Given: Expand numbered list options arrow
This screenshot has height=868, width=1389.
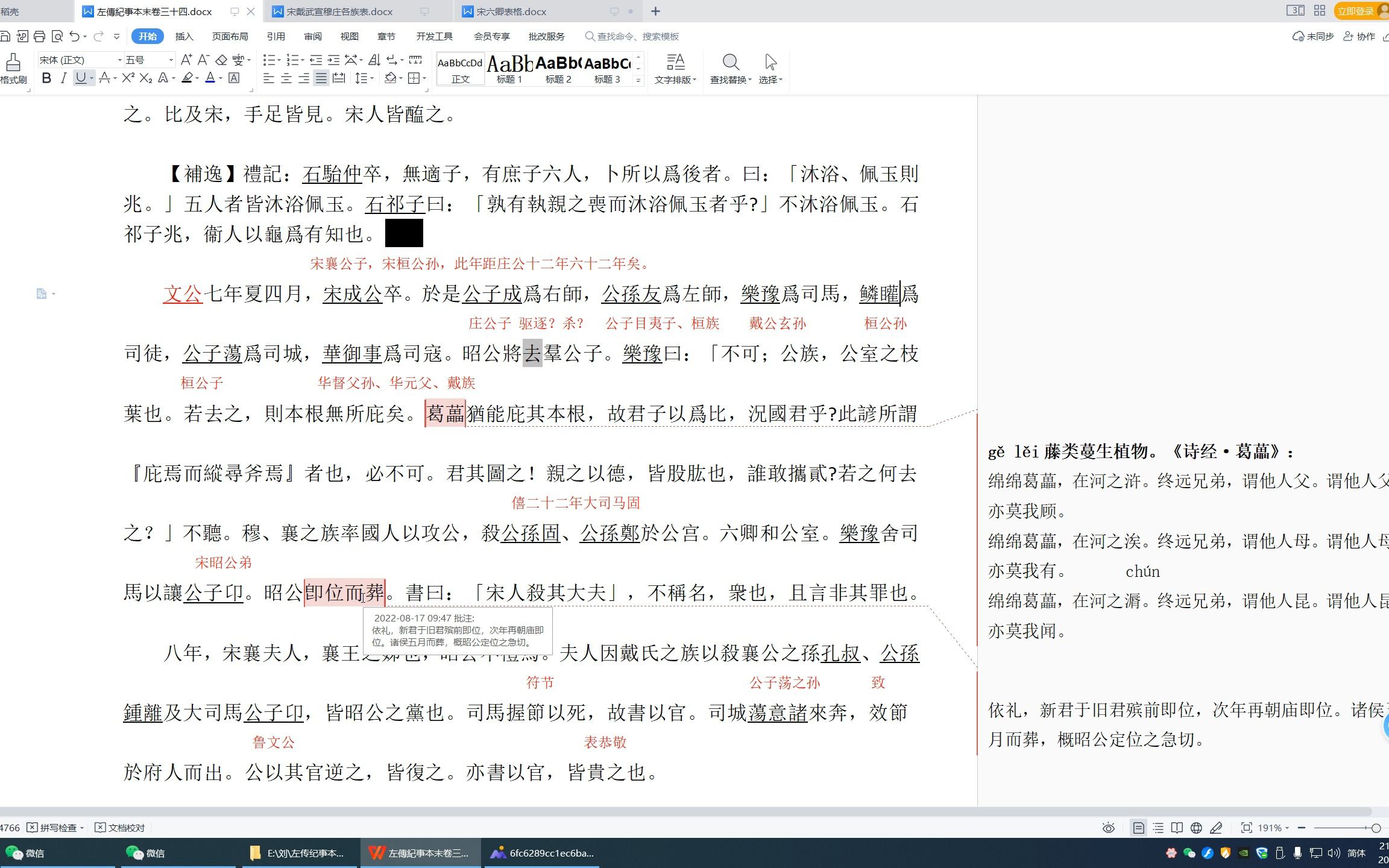Looking at the screenshot, I should tap(303, 60).
